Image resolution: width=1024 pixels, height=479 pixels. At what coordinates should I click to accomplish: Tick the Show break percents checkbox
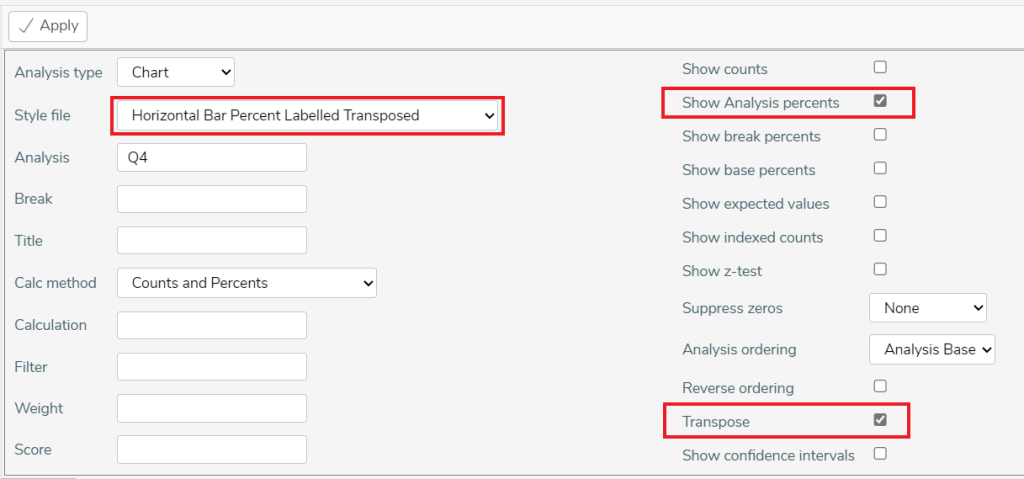tap(880, 135)
